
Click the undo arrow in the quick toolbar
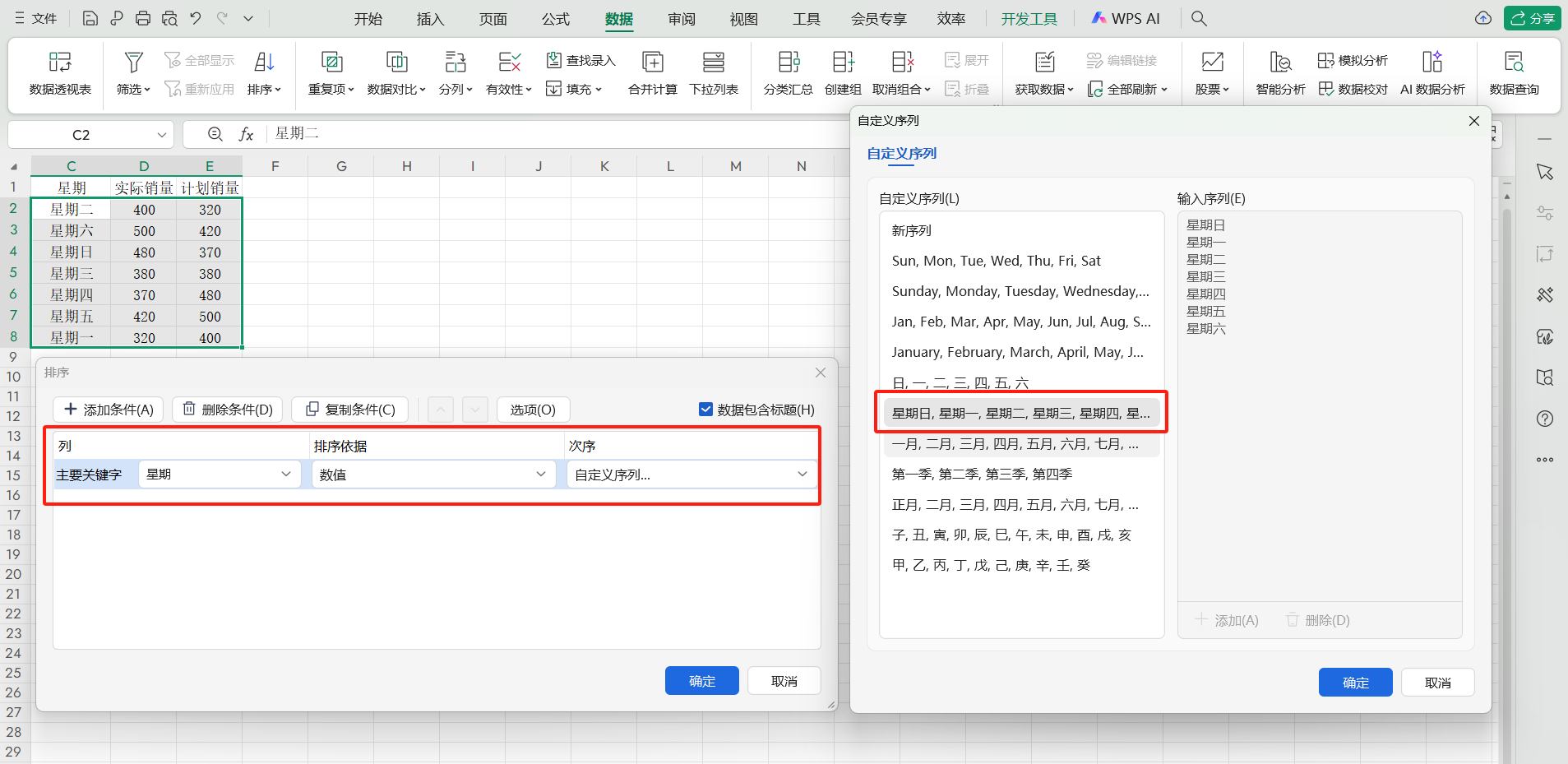[196, 18]
